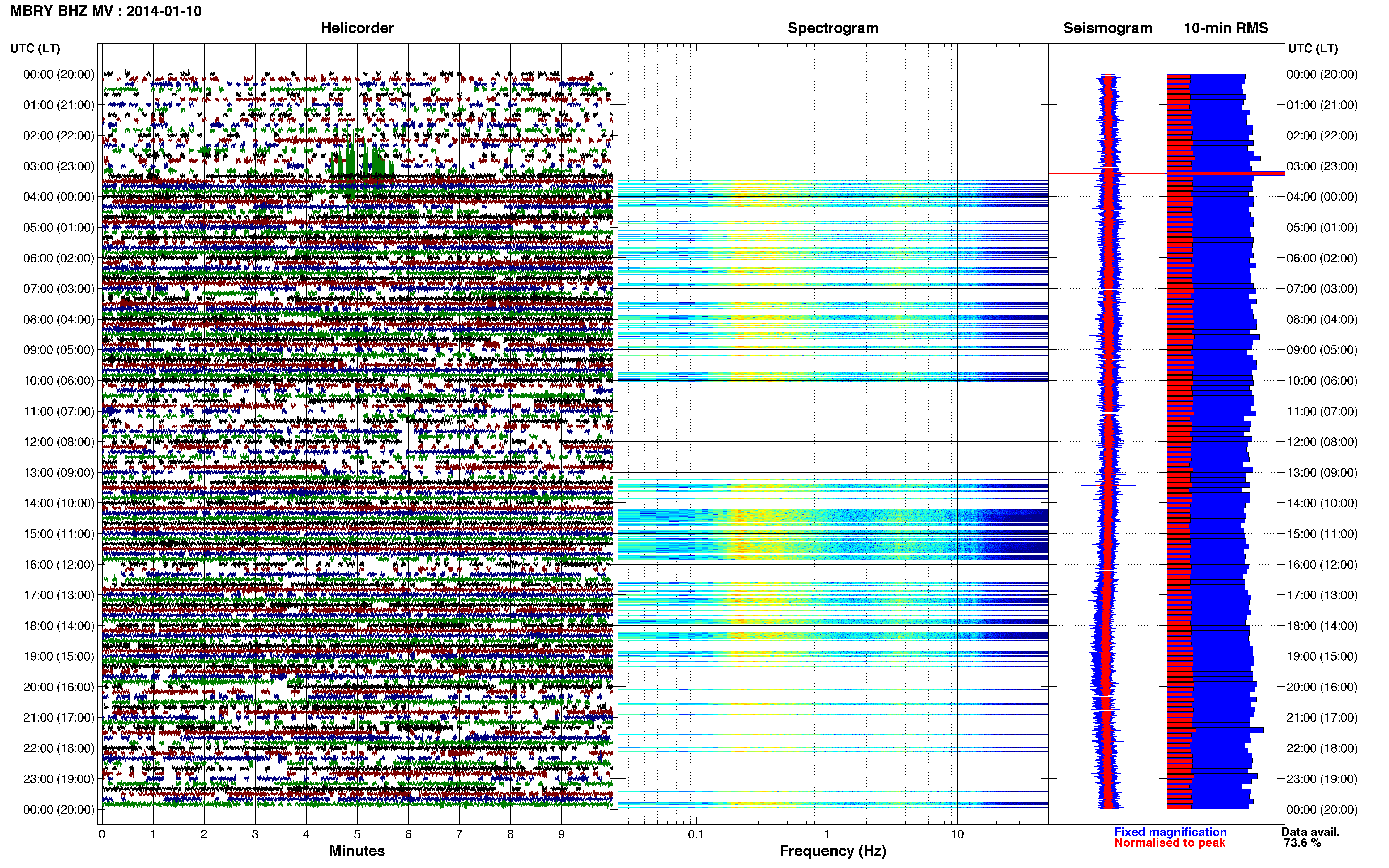The height and width of the screenshot is (868, 1389).
Task: Click the 'Spectrogram' panel heading
Action: click(833, 28)
